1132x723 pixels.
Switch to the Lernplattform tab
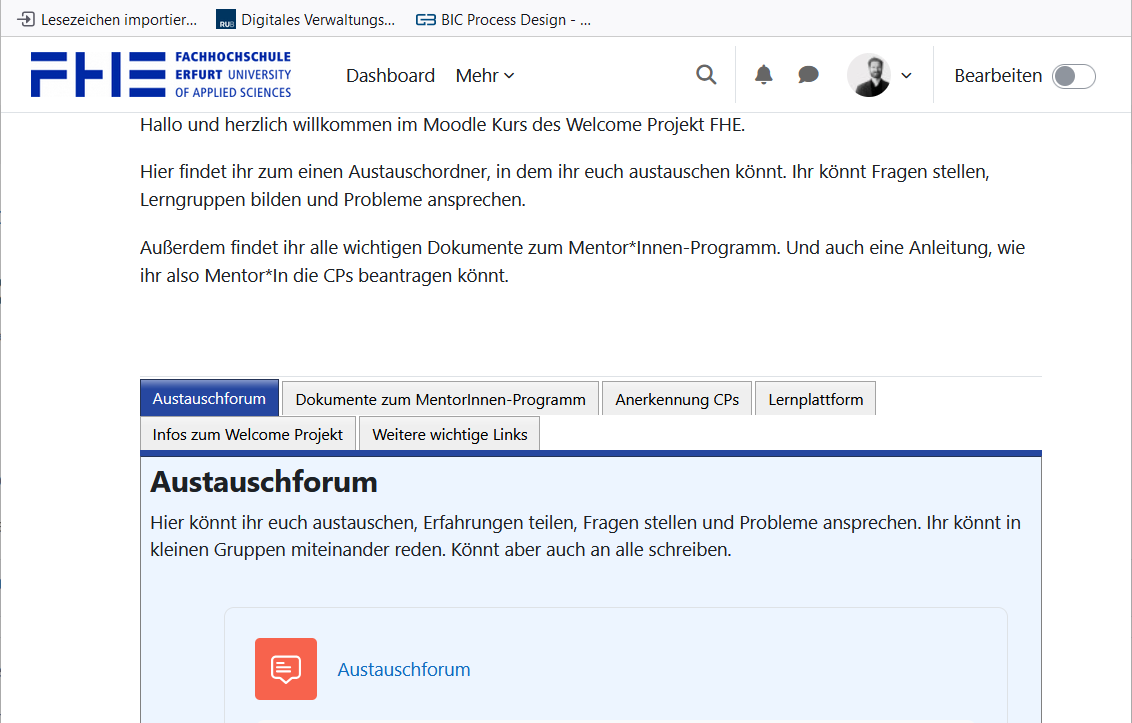point(815,399)
